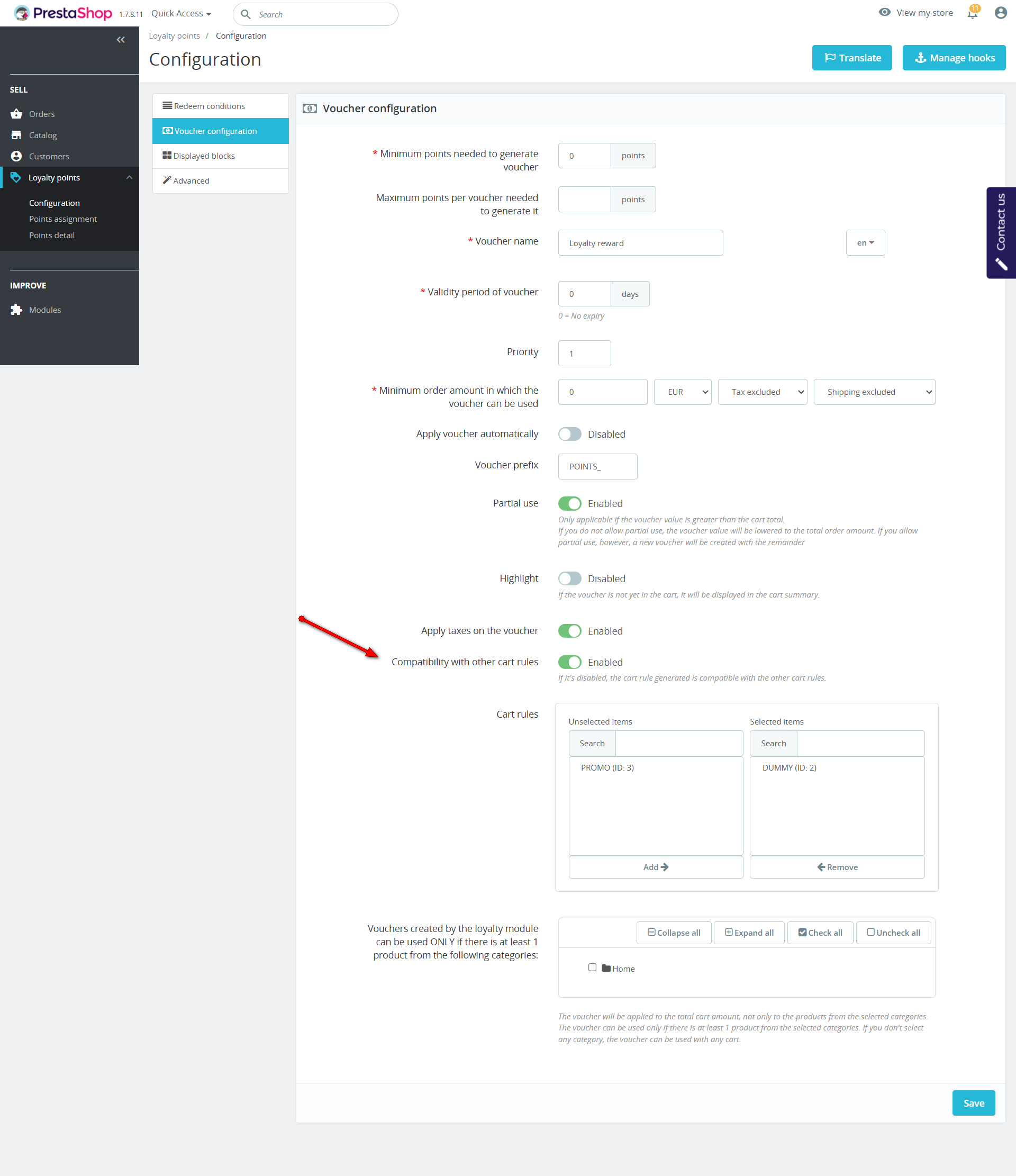
Task: Open Points assignment submenu item
Action: point(63,219)
